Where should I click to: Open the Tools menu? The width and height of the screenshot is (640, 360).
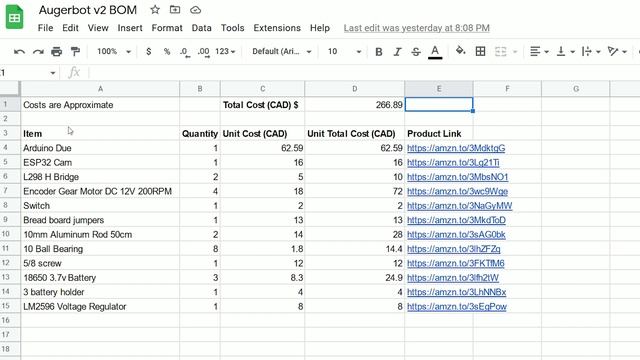coord(233,28)
